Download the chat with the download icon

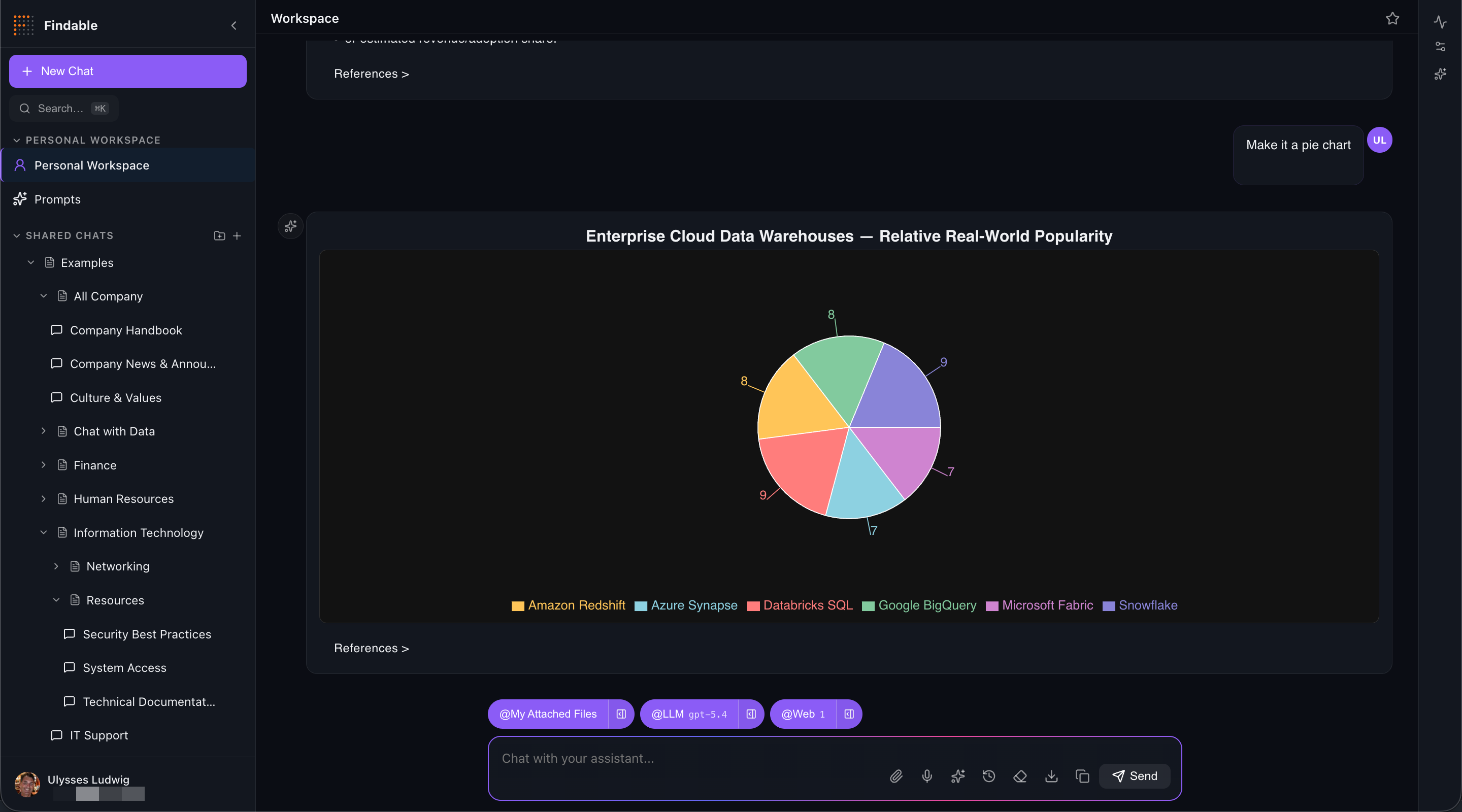coord(1051,776)
